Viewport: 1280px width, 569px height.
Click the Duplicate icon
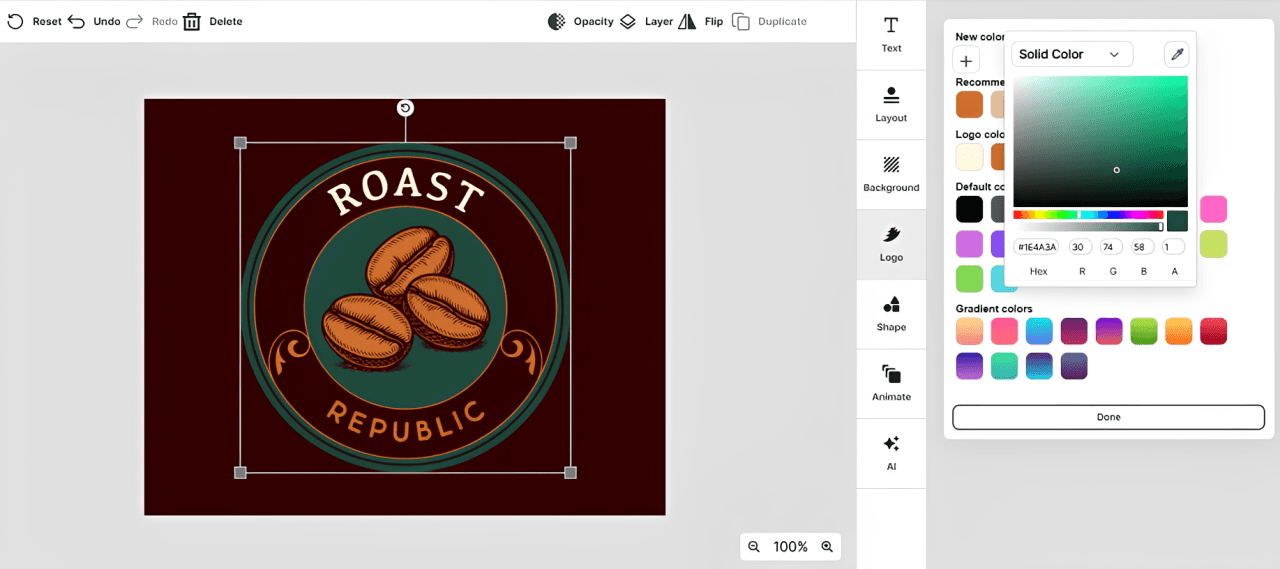[741, 21]
